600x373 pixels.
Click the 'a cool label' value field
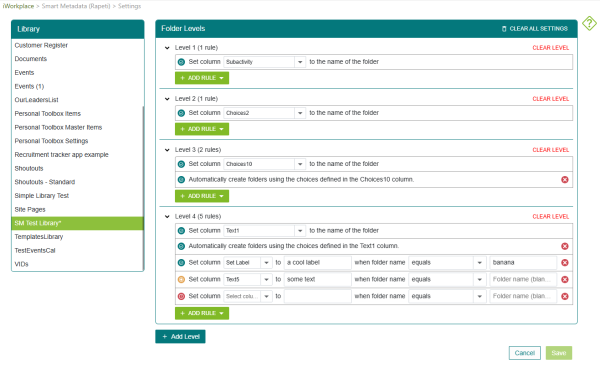click(318, 263)
